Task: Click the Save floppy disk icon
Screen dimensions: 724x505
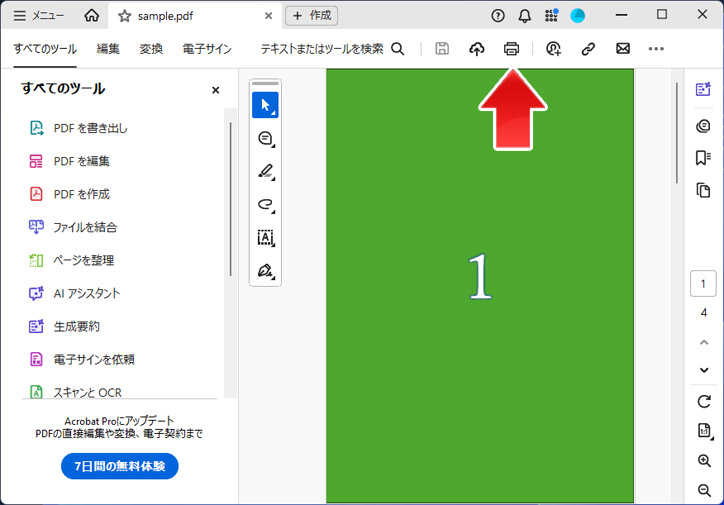Action: [x=442, y=48]
